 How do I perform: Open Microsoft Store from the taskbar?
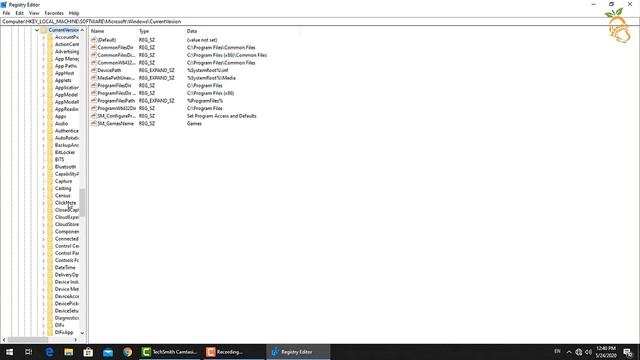88,352
